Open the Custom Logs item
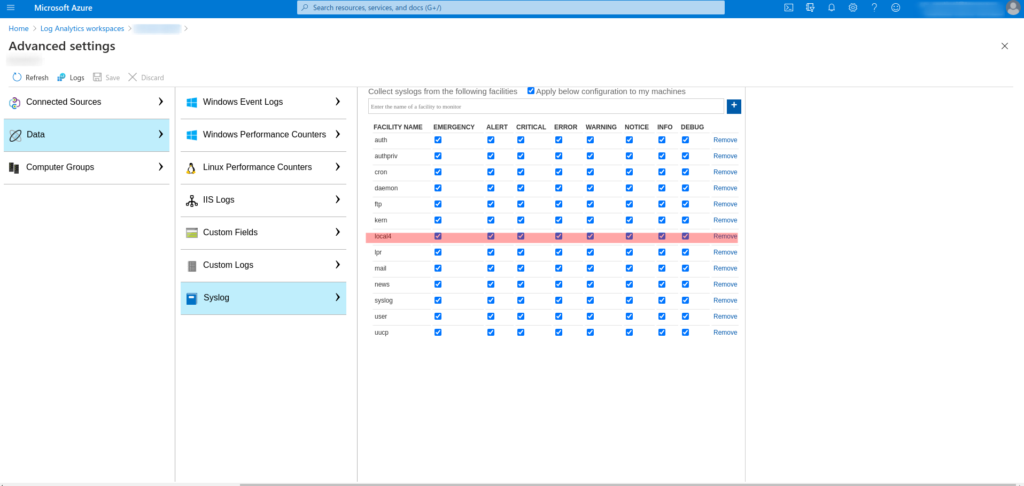The height and width of the screenshot is (486, 1024). (263, 266)
